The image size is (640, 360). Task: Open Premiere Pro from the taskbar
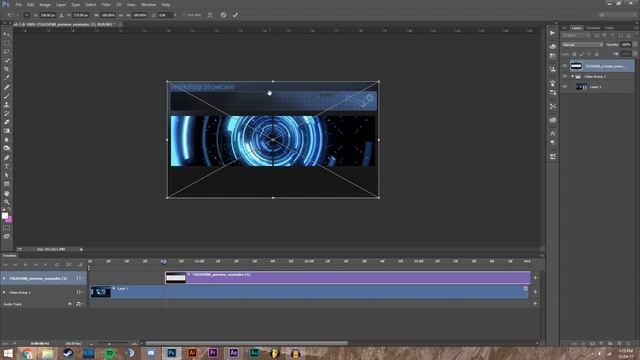pos(213,353)
